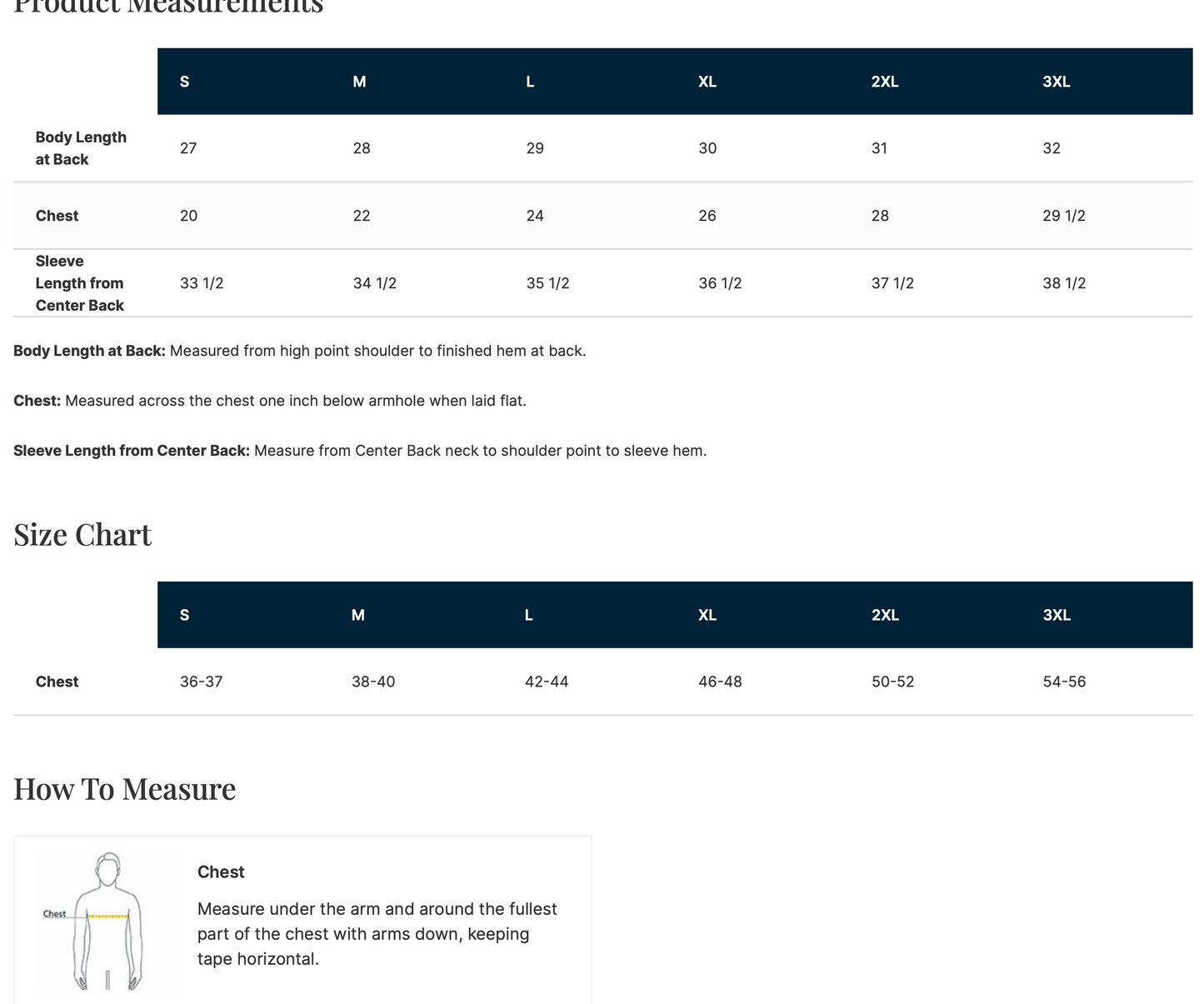Click the 33 1/2 sleeve length value
Screen dimensions: 1204x1004
[202, 283]
